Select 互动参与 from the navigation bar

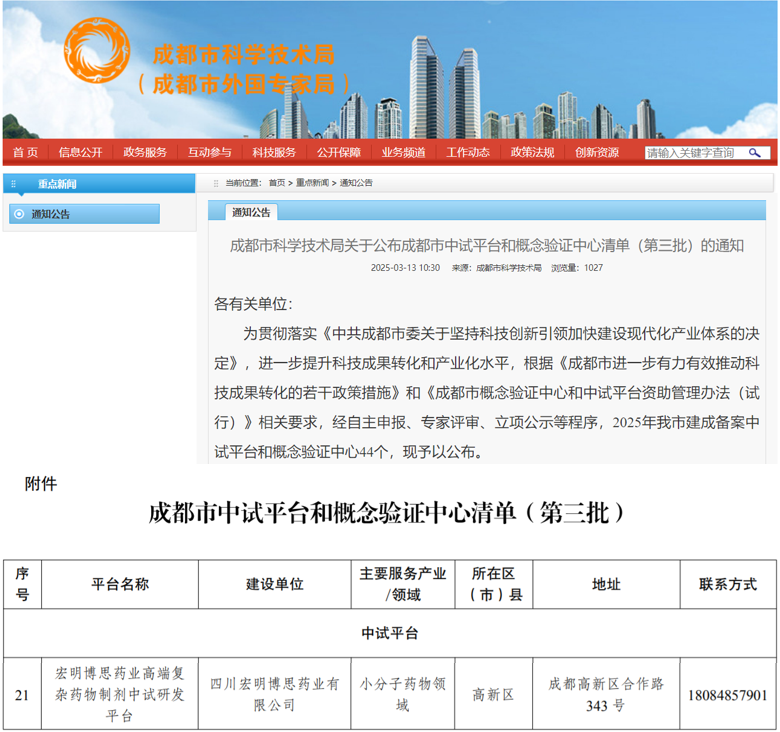coord(209,153)
